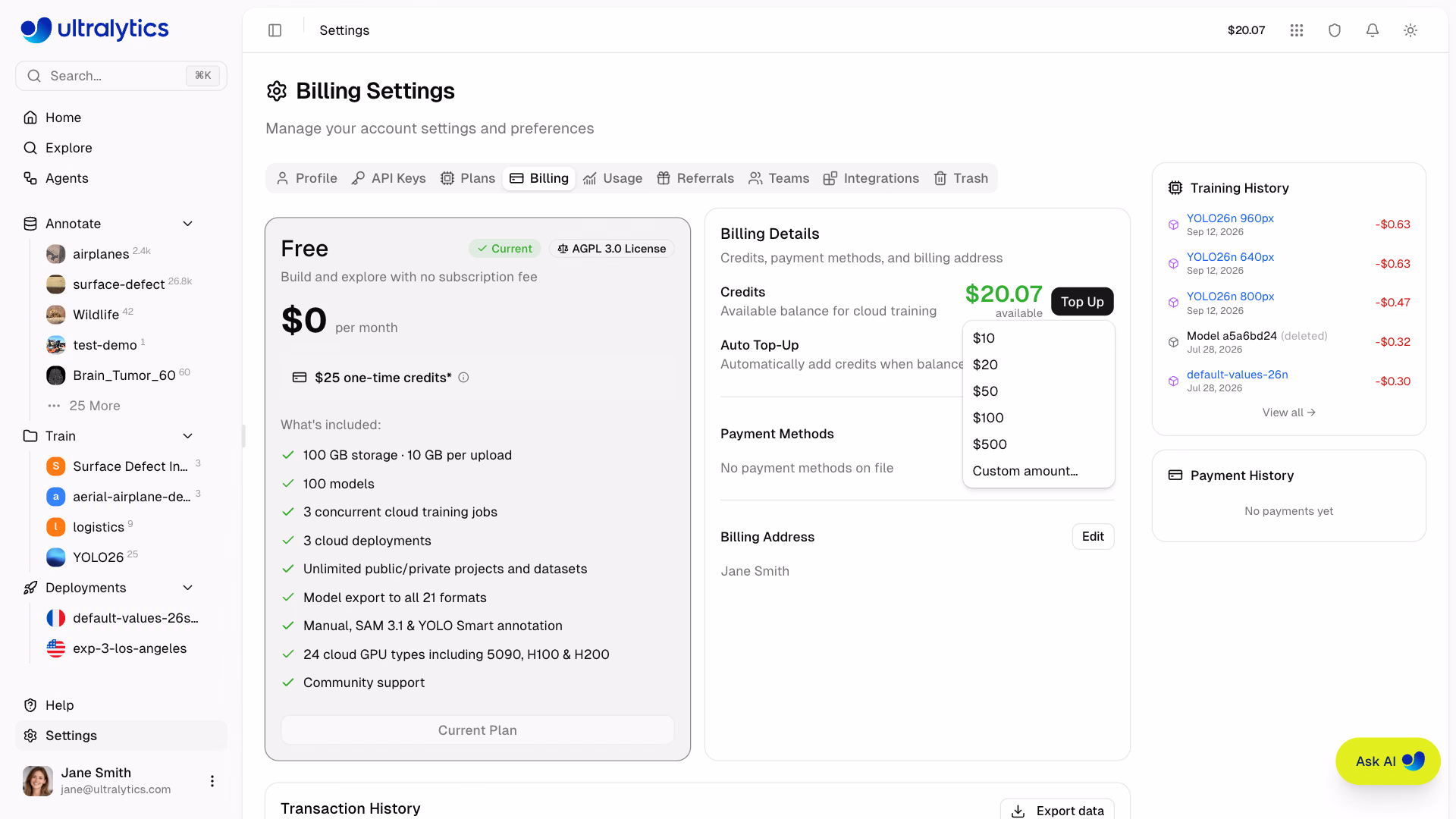Click the Billing Settings gear icon
Image resolution: width=1456 pixels, height=819 pixels.
click(x=277, y=91)
